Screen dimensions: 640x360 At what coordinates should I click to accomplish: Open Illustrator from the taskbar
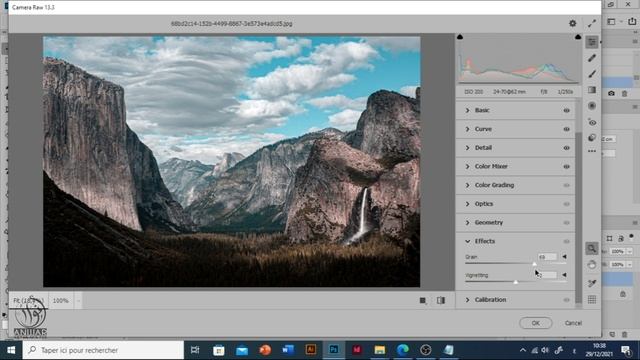pyautogui.click(x=311, y=350)
